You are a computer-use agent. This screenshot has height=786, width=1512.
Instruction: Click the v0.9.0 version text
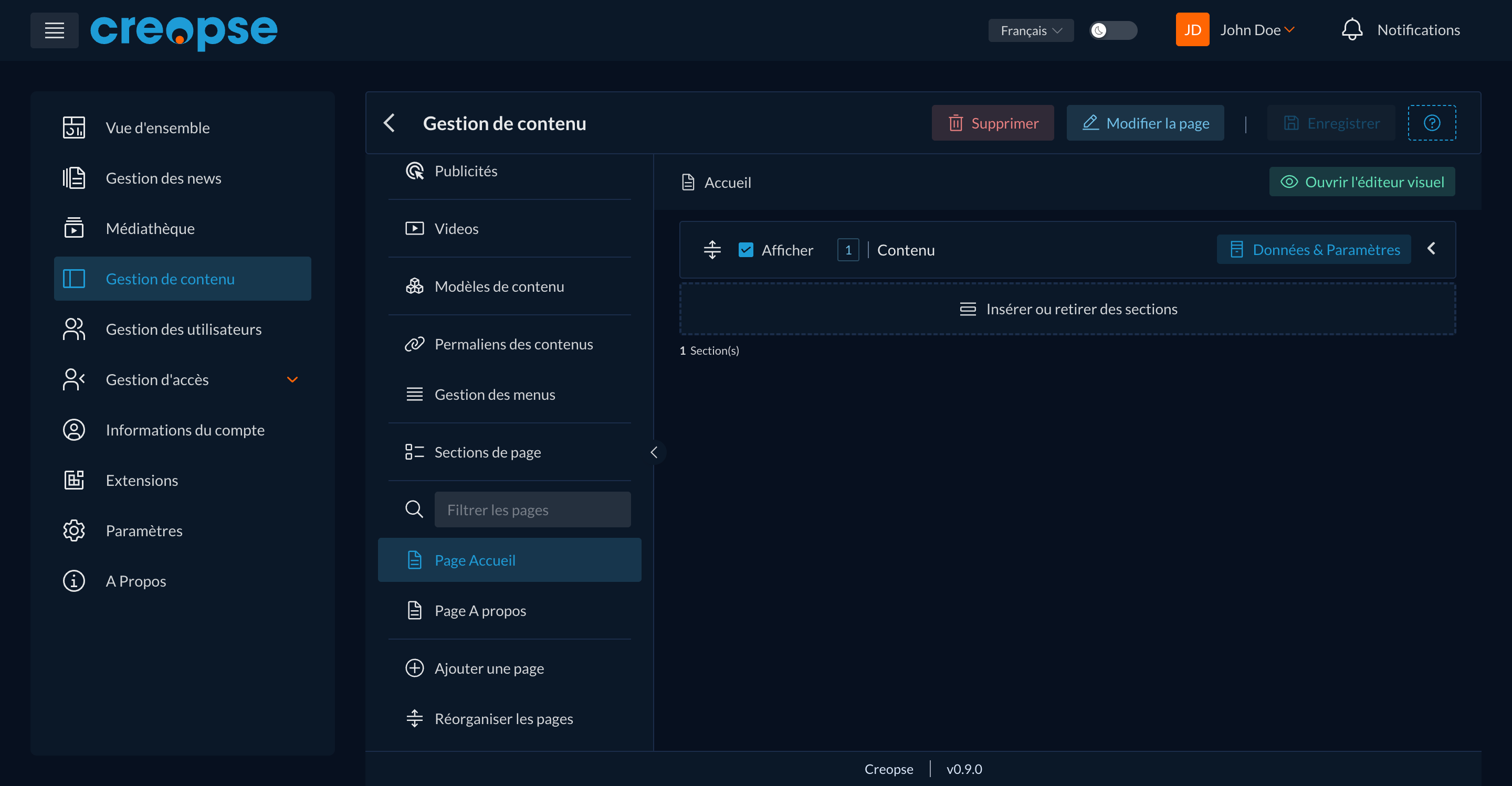coord(964,769)
